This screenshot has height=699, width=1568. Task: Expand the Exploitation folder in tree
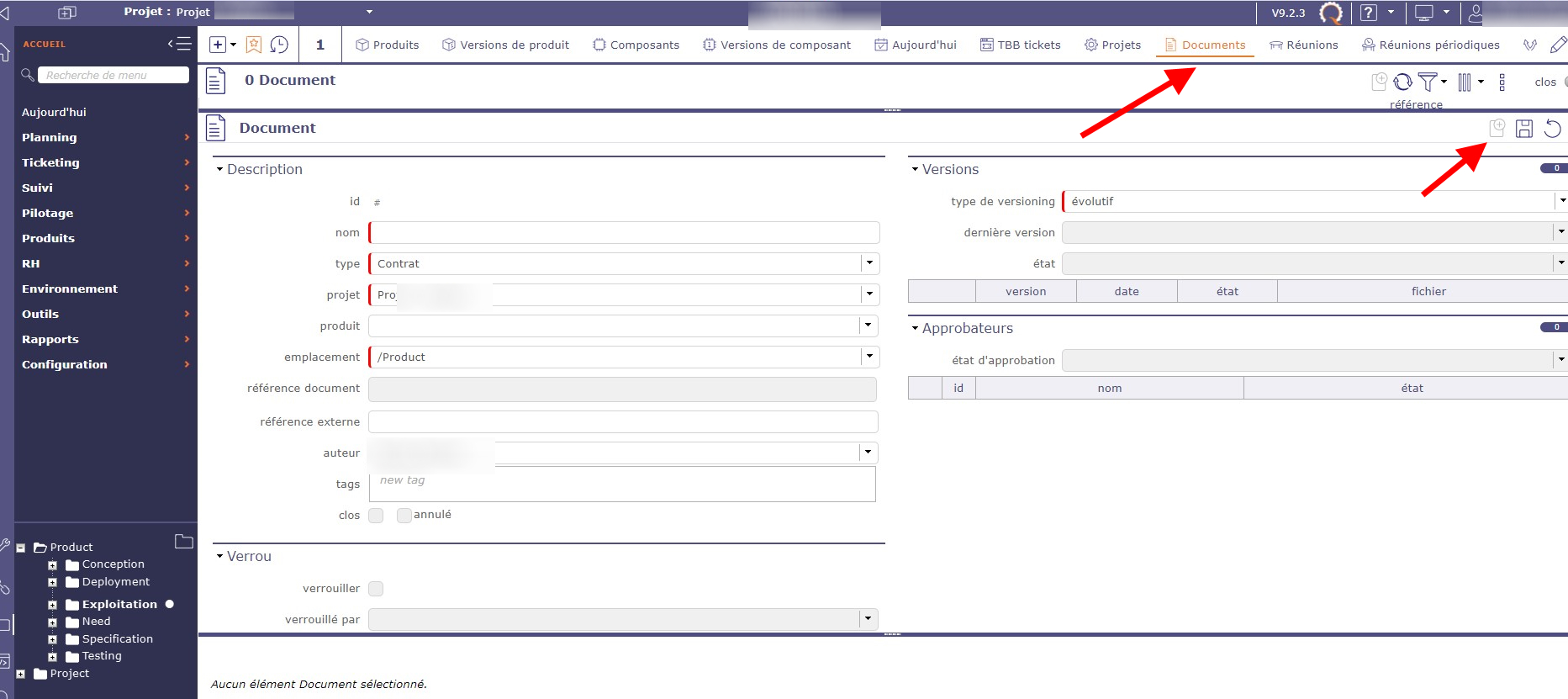52,605
